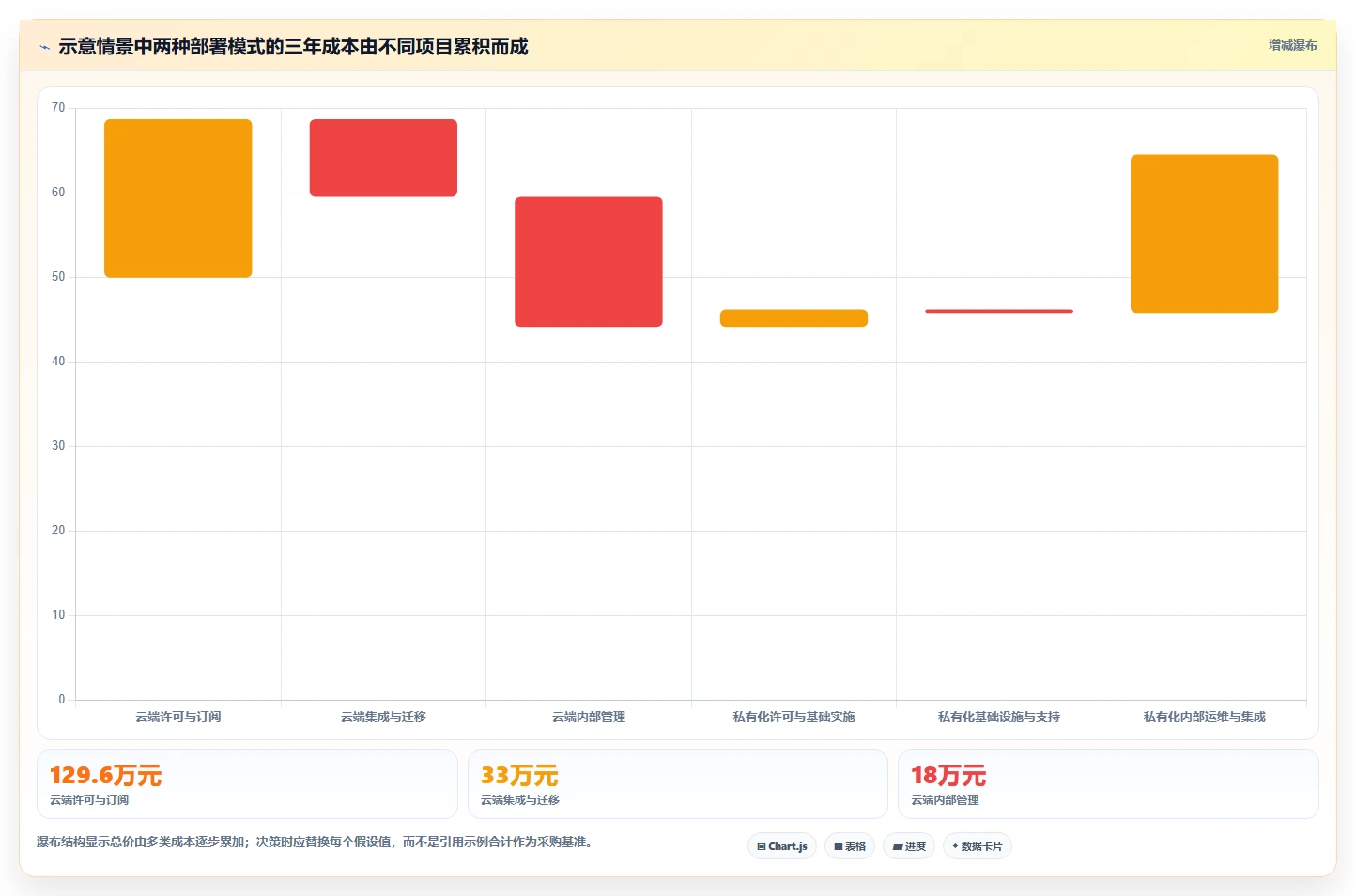This screenshot has height=896, width=1356.
Task: Click the x-axis label 云端内部管理
Action: [589, 717]
